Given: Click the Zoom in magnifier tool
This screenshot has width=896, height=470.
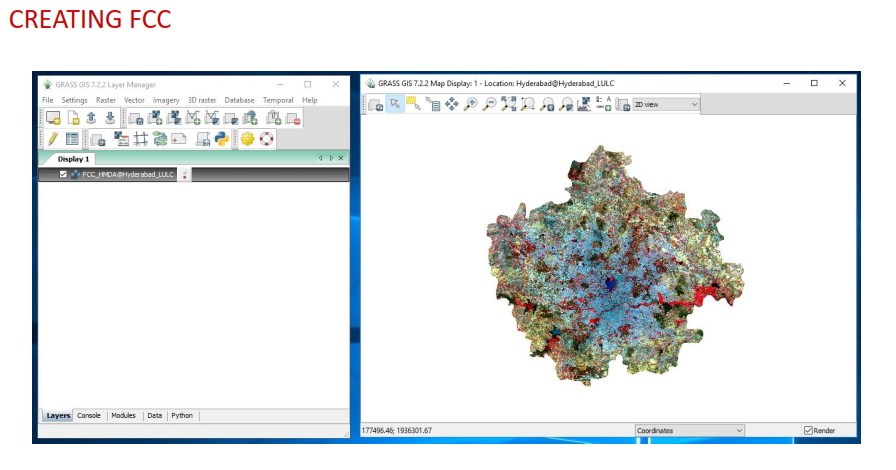Looking at the screenshot, I should 470,104.
